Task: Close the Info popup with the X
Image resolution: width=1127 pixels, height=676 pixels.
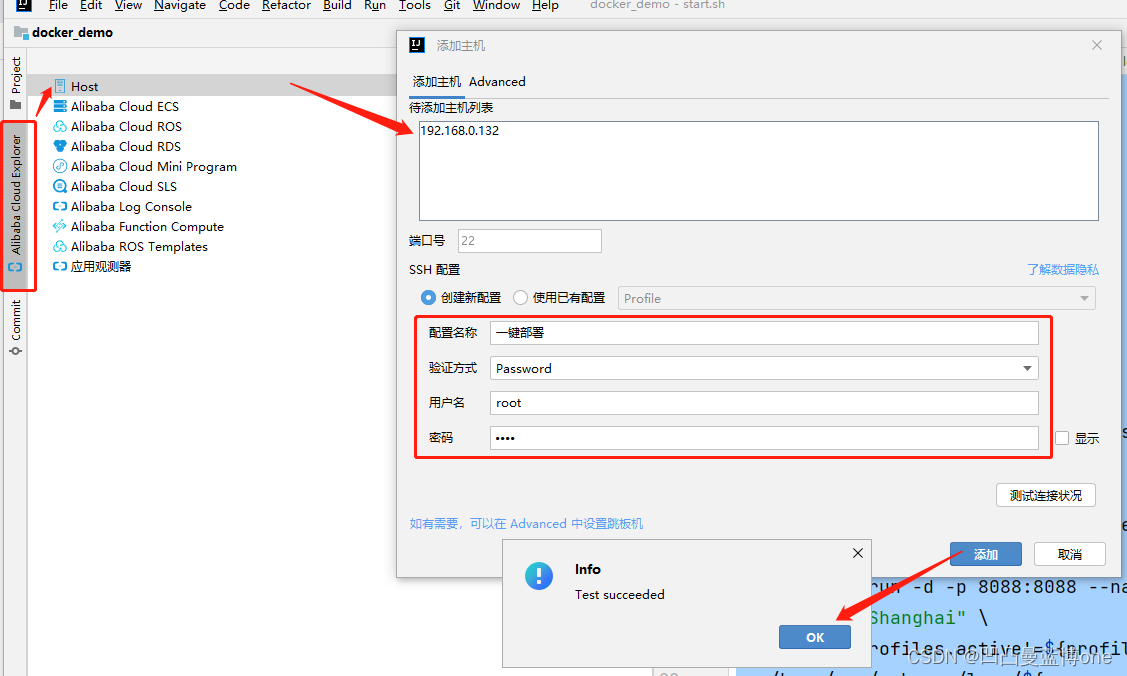Action: click(x=857, y=553)
